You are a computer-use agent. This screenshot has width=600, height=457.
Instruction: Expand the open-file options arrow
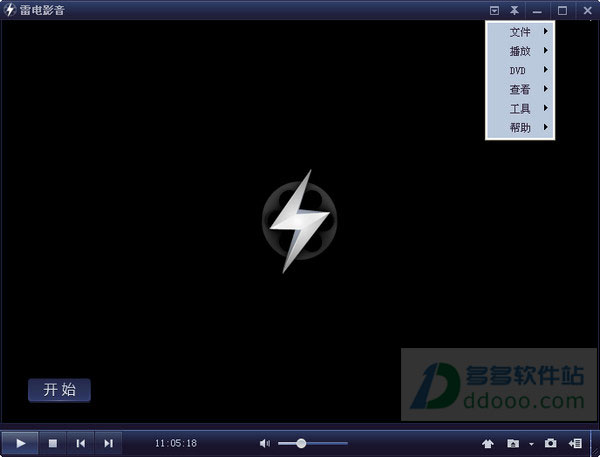click(531, 444)
